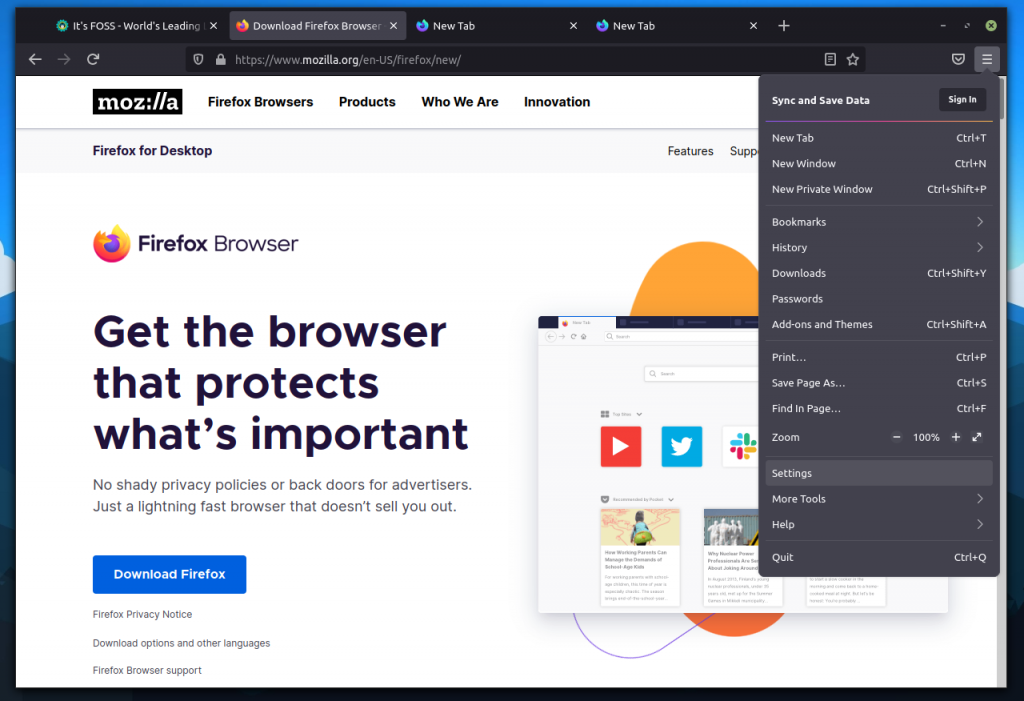
Task: Click the Download Firefox button
Action: click(169, 575)
